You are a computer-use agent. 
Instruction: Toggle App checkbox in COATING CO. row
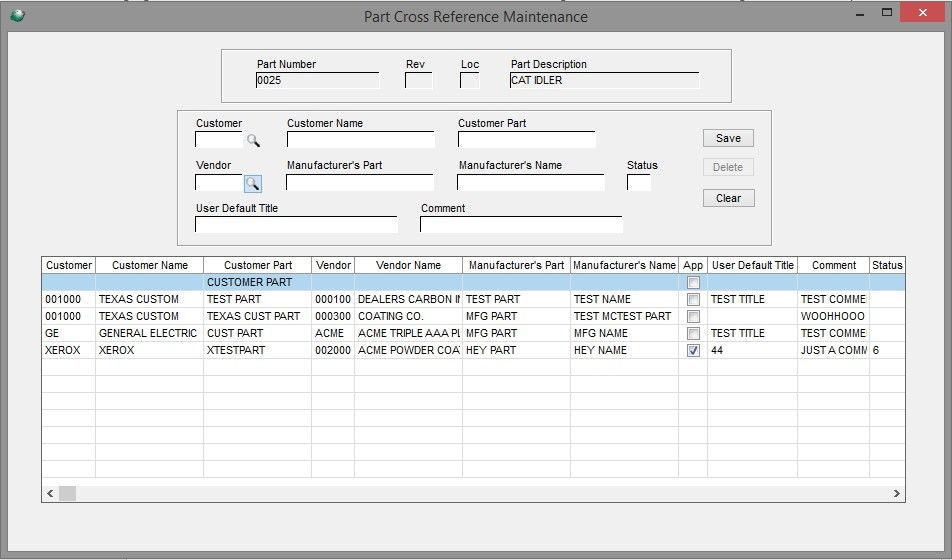point(693,316)
